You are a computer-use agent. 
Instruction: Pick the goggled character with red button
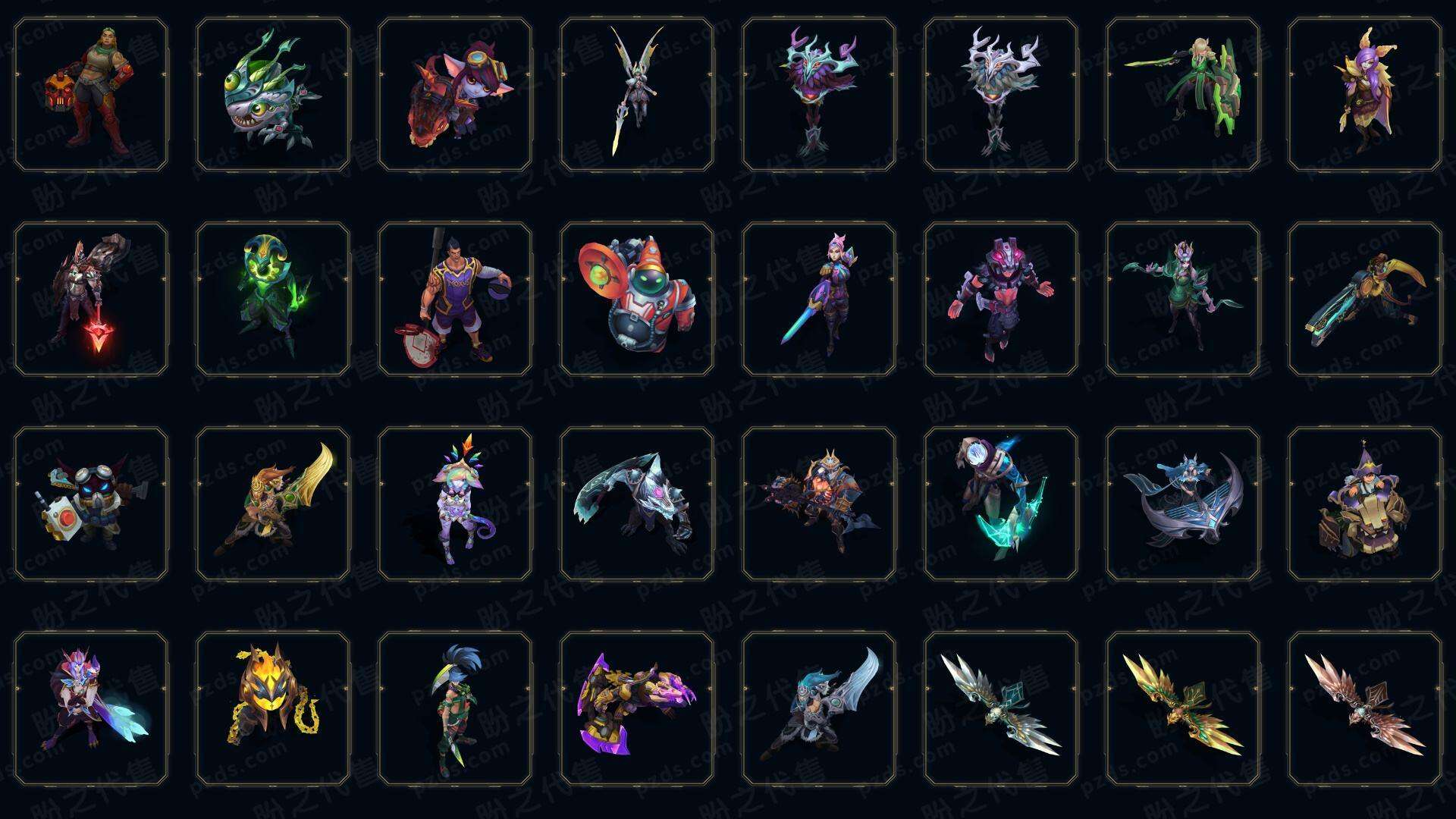91,504
